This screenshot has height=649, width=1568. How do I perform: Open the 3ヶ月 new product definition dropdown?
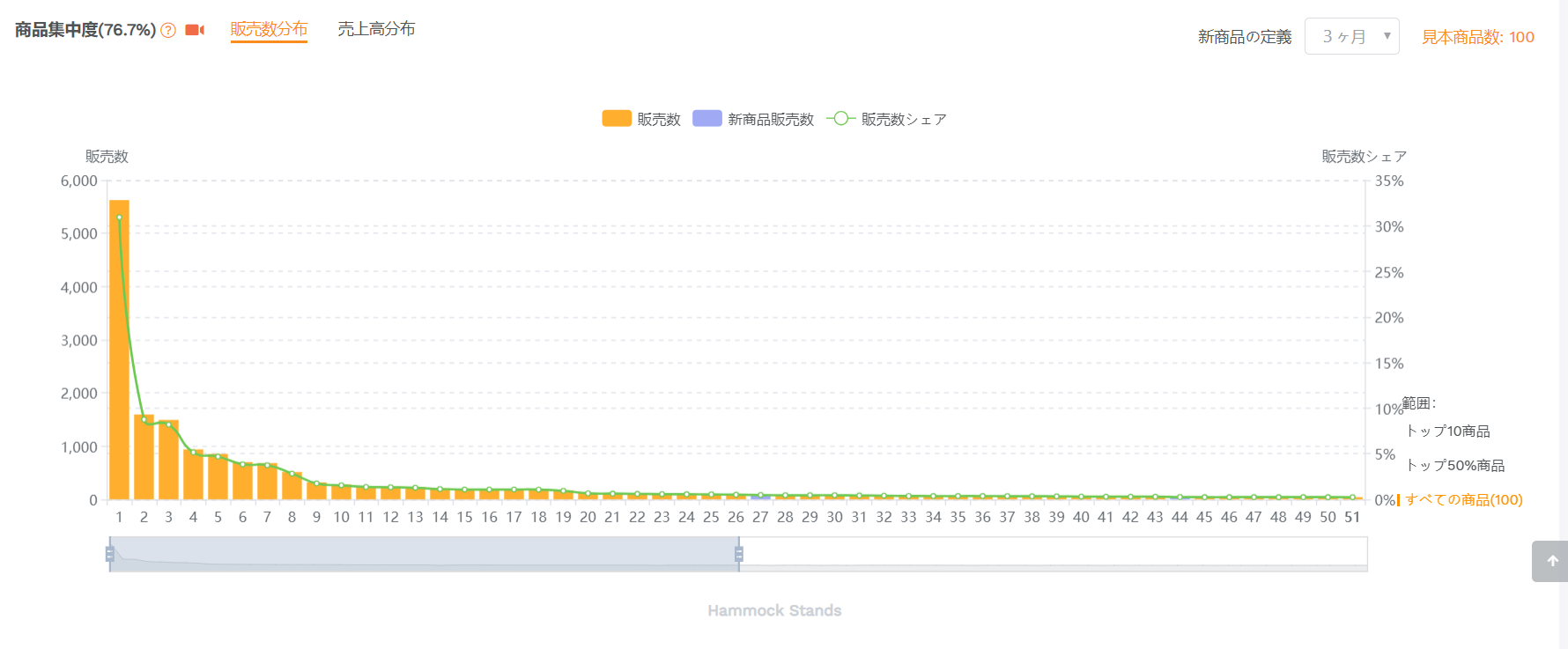tap(1351, 36)
